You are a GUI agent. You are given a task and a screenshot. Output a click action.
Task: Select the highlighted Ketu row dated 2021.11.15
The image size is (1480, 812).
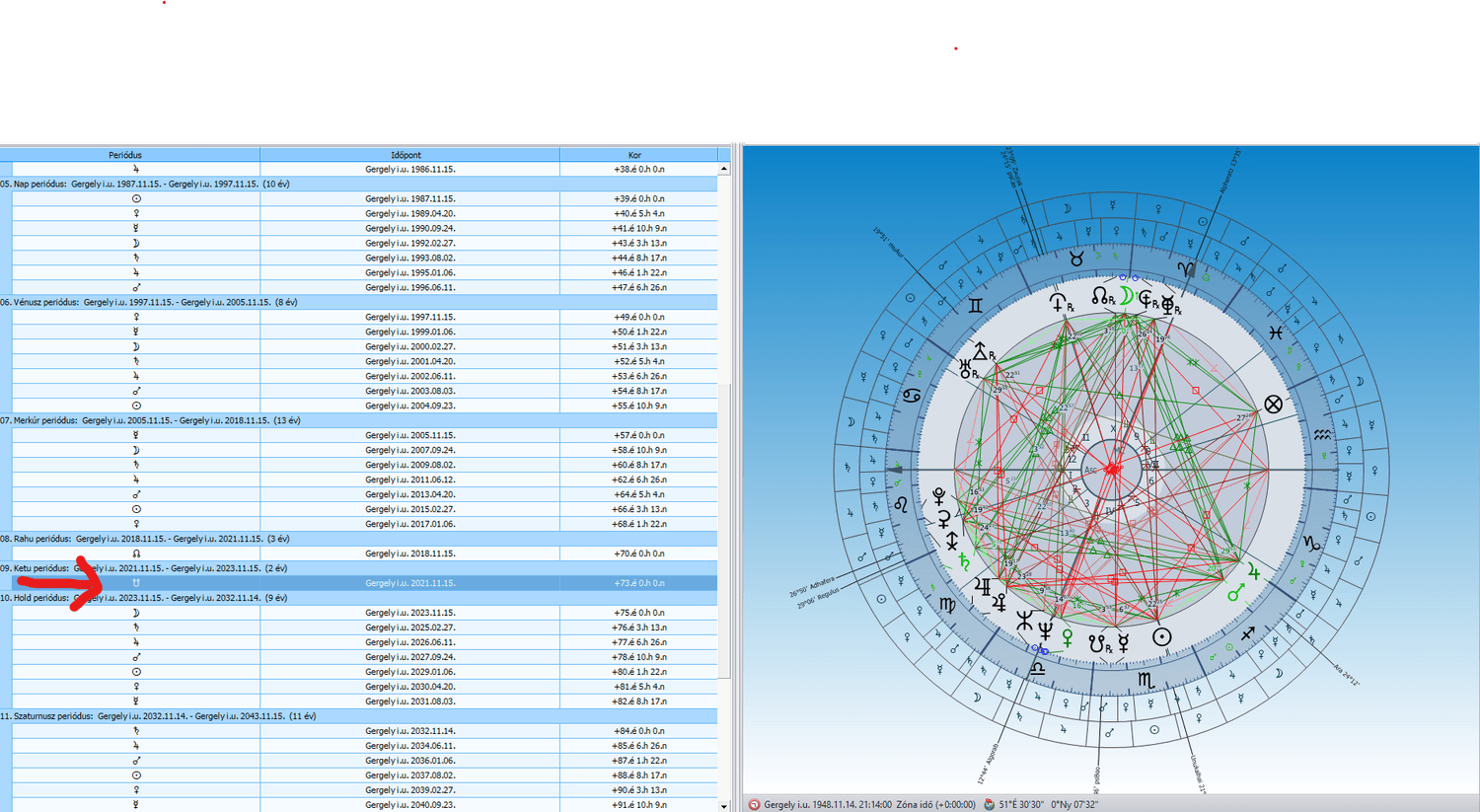pos(409,583)
